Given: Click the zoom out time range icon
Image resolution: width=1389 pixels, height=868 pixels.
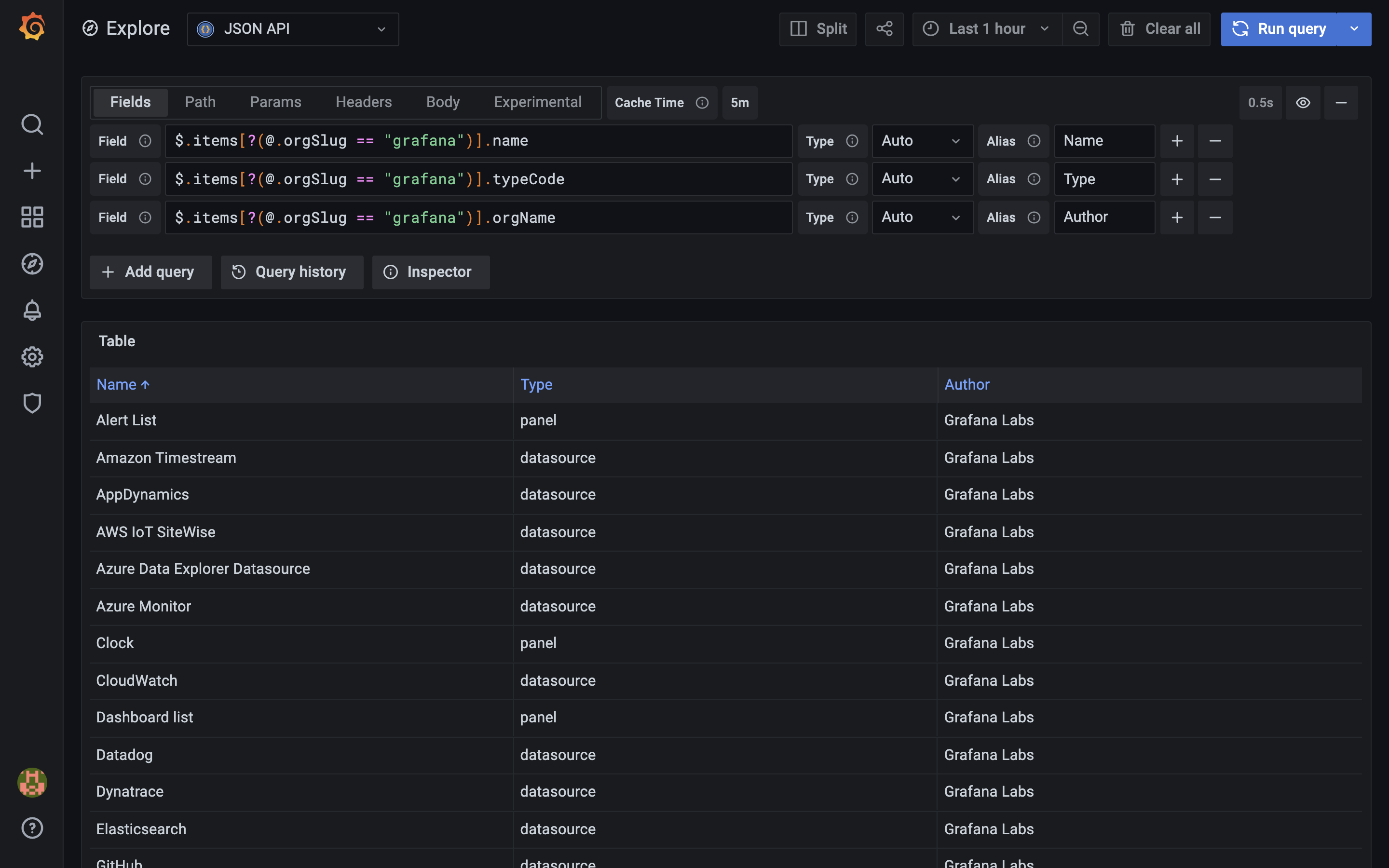Looking at the screenshot, I should [x=1080, y=29].
